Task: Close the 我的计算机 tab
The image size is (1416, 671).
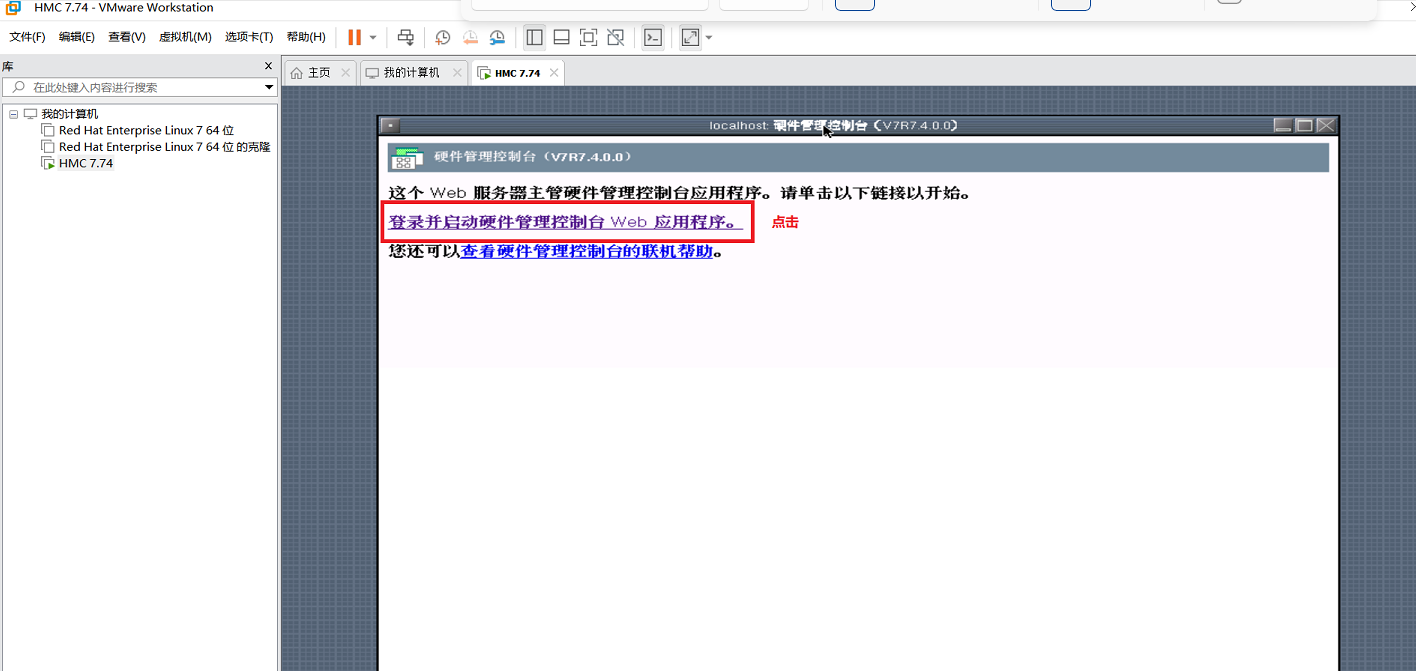Action: click(457, 73)
